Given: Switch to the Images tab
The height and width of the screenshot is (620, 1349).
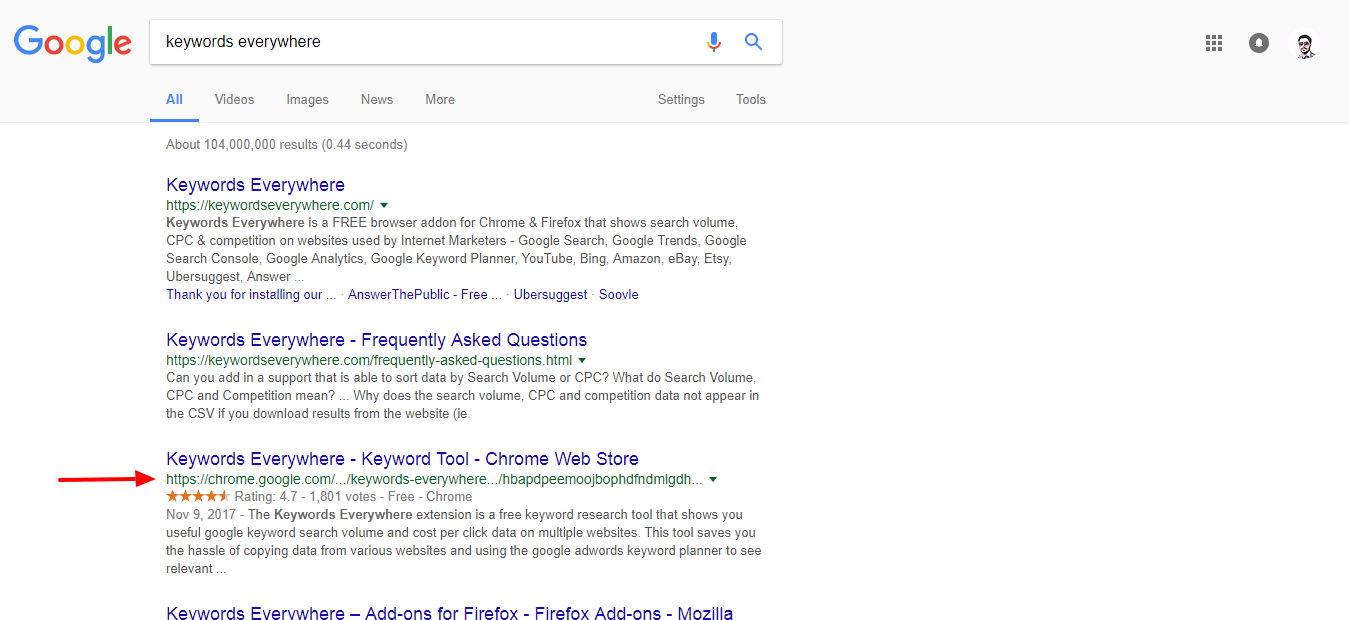Looking at the screenshot, I should [x=307, y=99].
